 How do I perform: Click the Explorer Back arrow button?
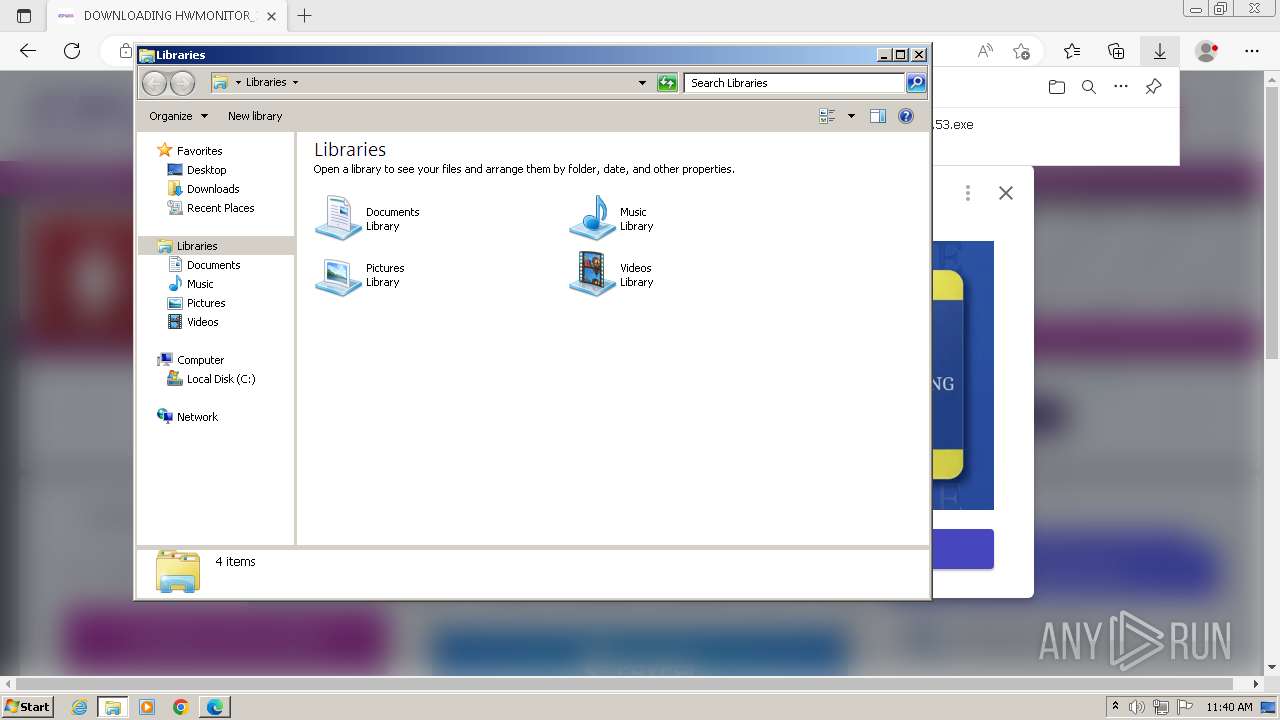154,83
